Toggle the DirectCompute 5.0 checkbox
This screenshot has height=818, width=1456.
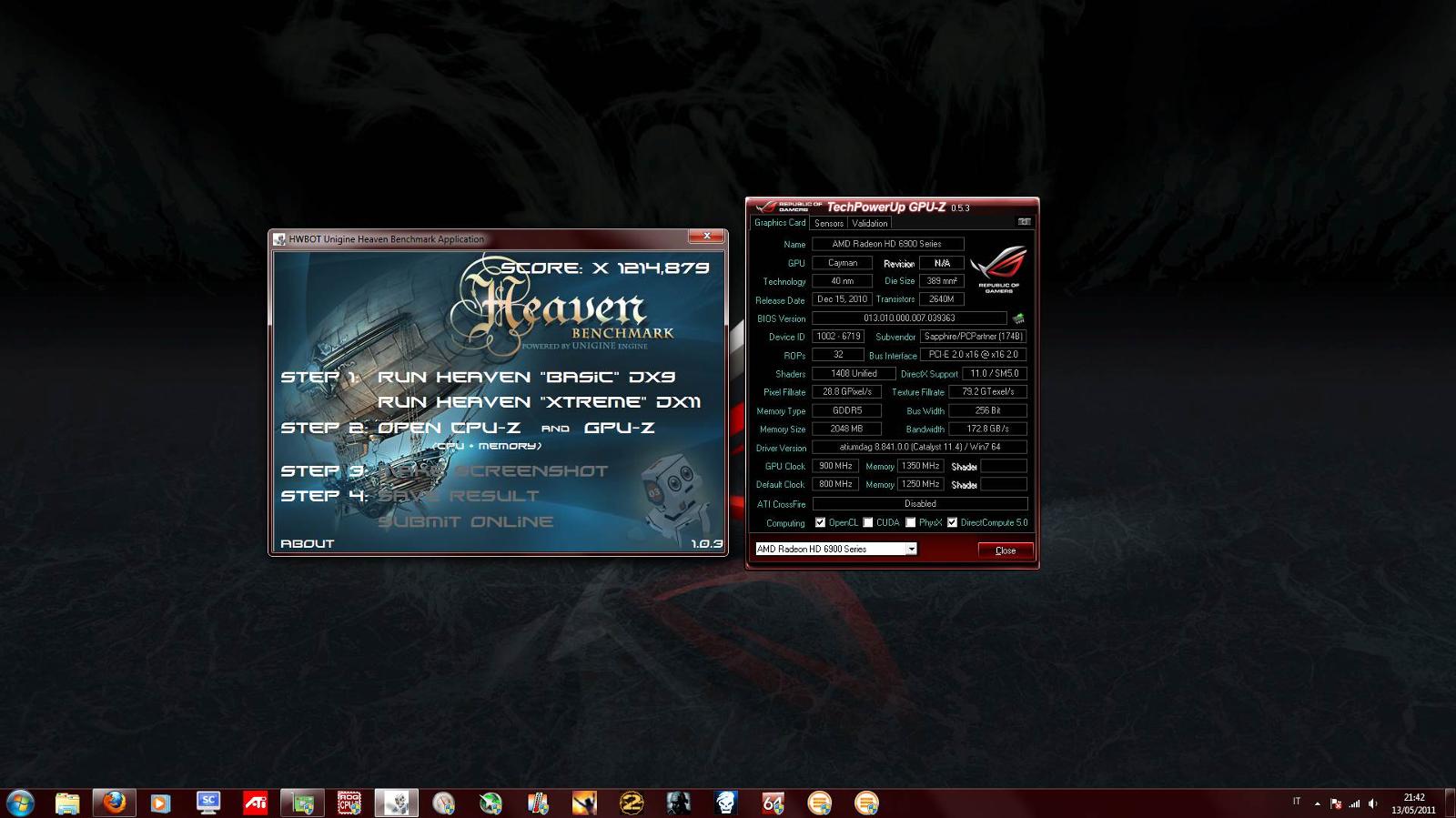(x=952, y=522)
